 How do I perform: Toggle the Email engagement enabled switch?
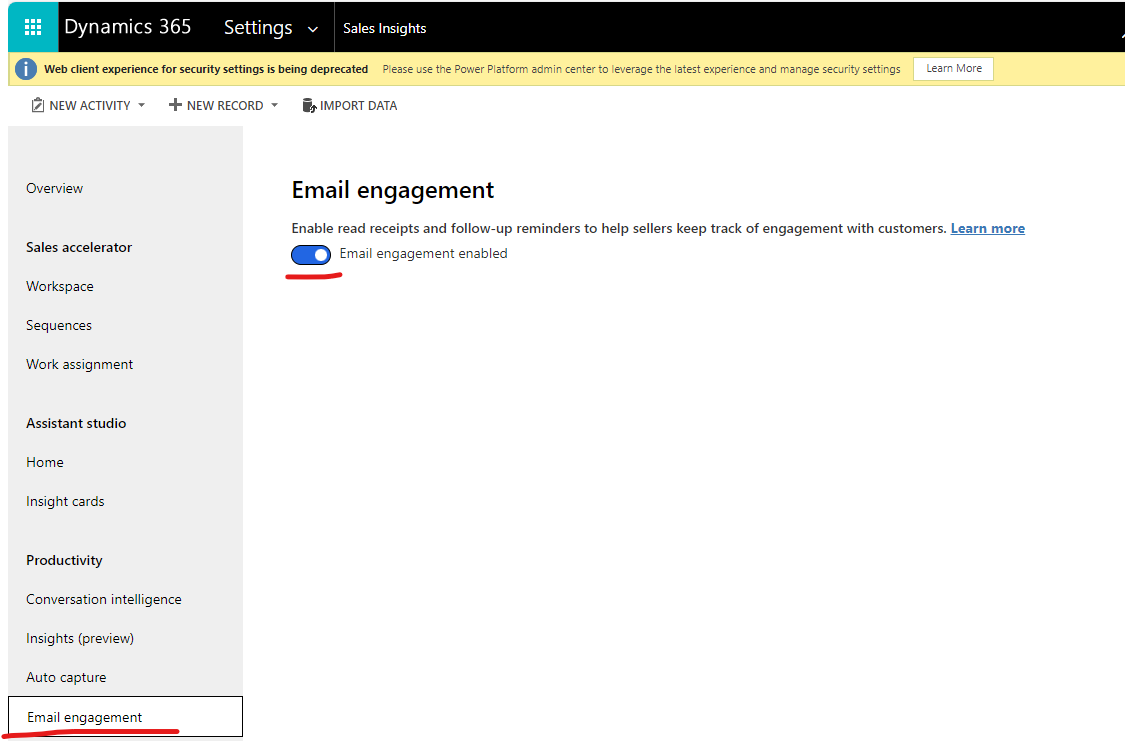[x=311, y=254]
